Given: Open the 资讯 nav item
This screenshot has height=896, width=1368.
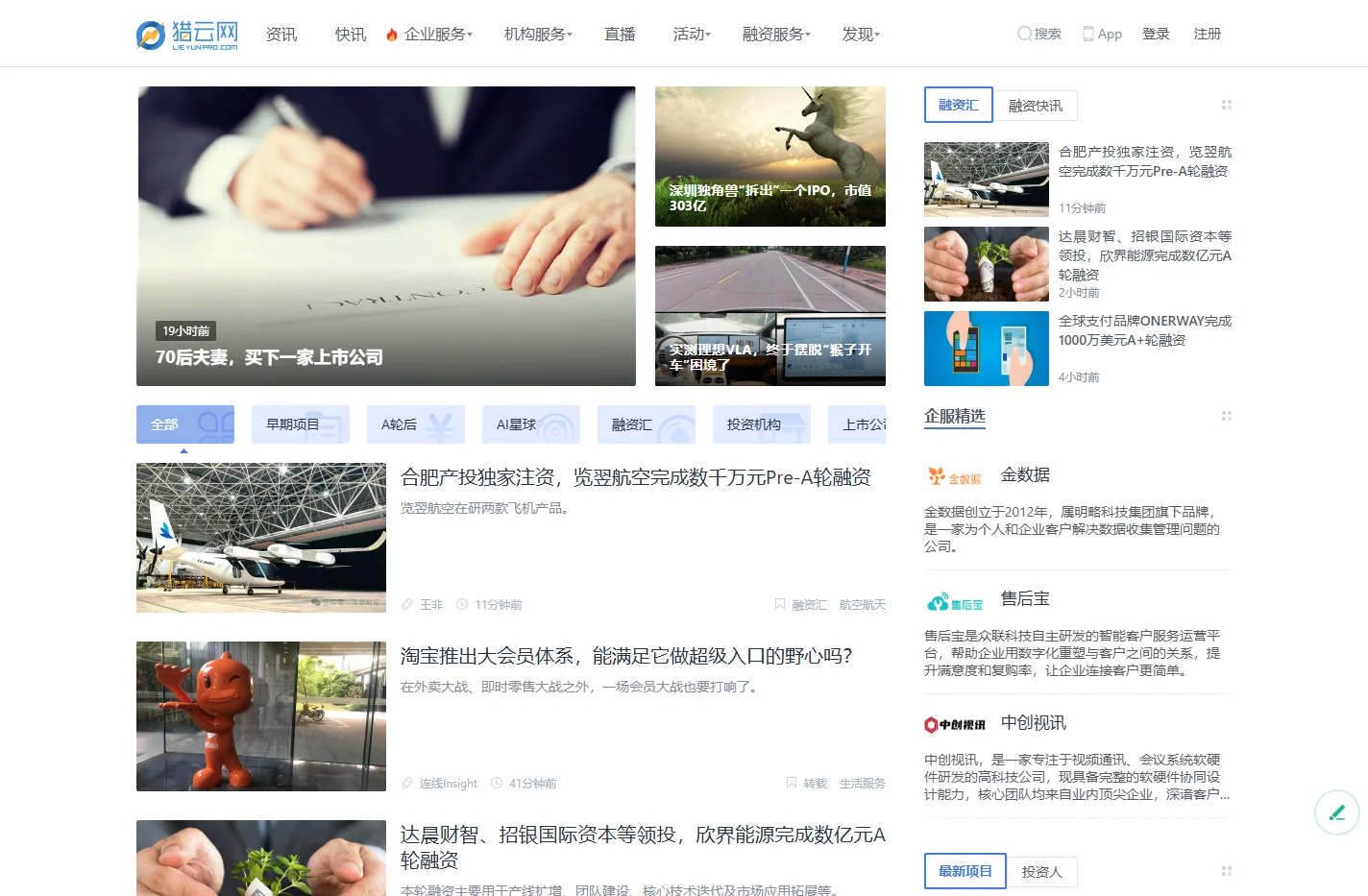Looking at the screenshot, I should click(281, 35).
